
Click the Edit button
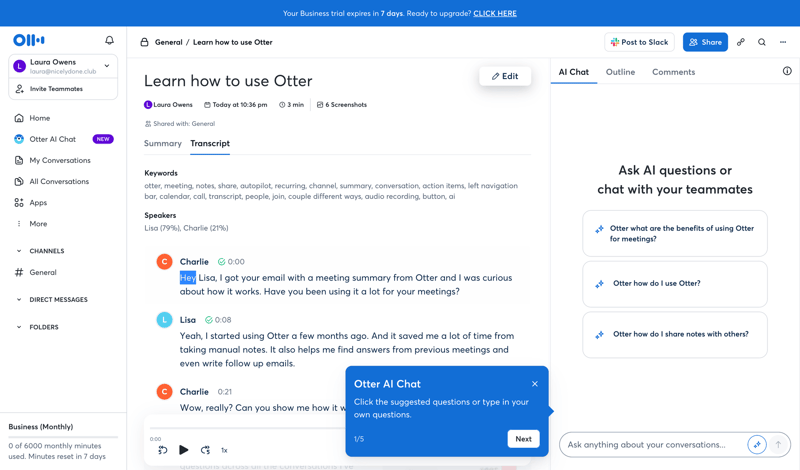point(505,76)
